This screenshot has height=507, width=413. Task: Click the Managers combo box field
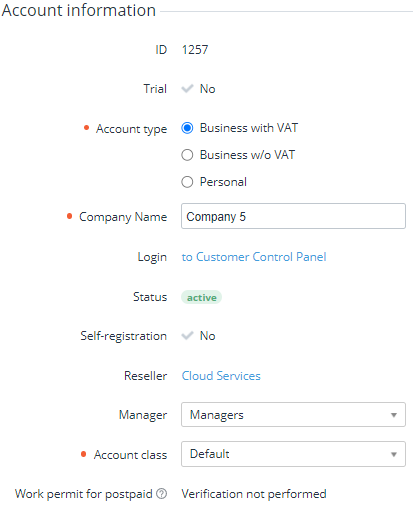tap(293, 415)
